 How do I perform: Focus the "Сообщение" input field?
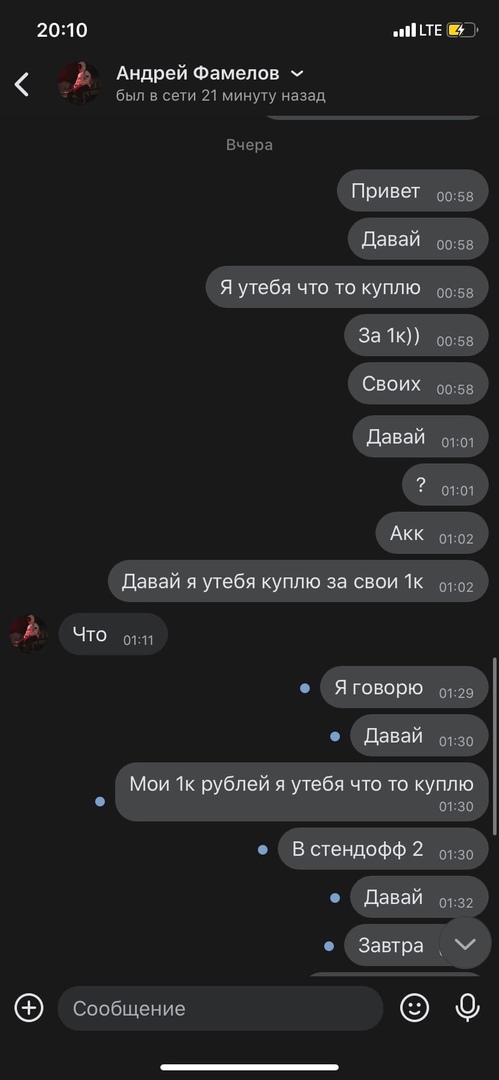point(221,1008)
